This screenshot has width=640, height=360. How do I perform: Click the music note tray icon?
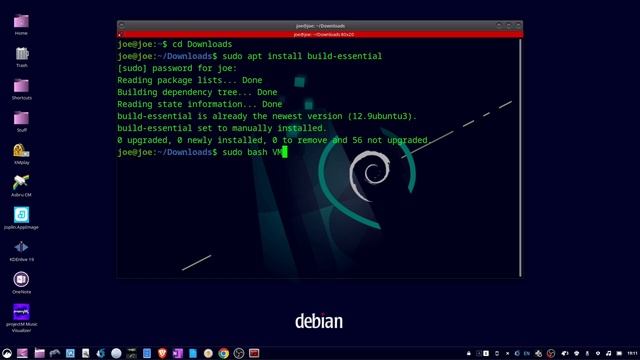(x=609, y=353)
